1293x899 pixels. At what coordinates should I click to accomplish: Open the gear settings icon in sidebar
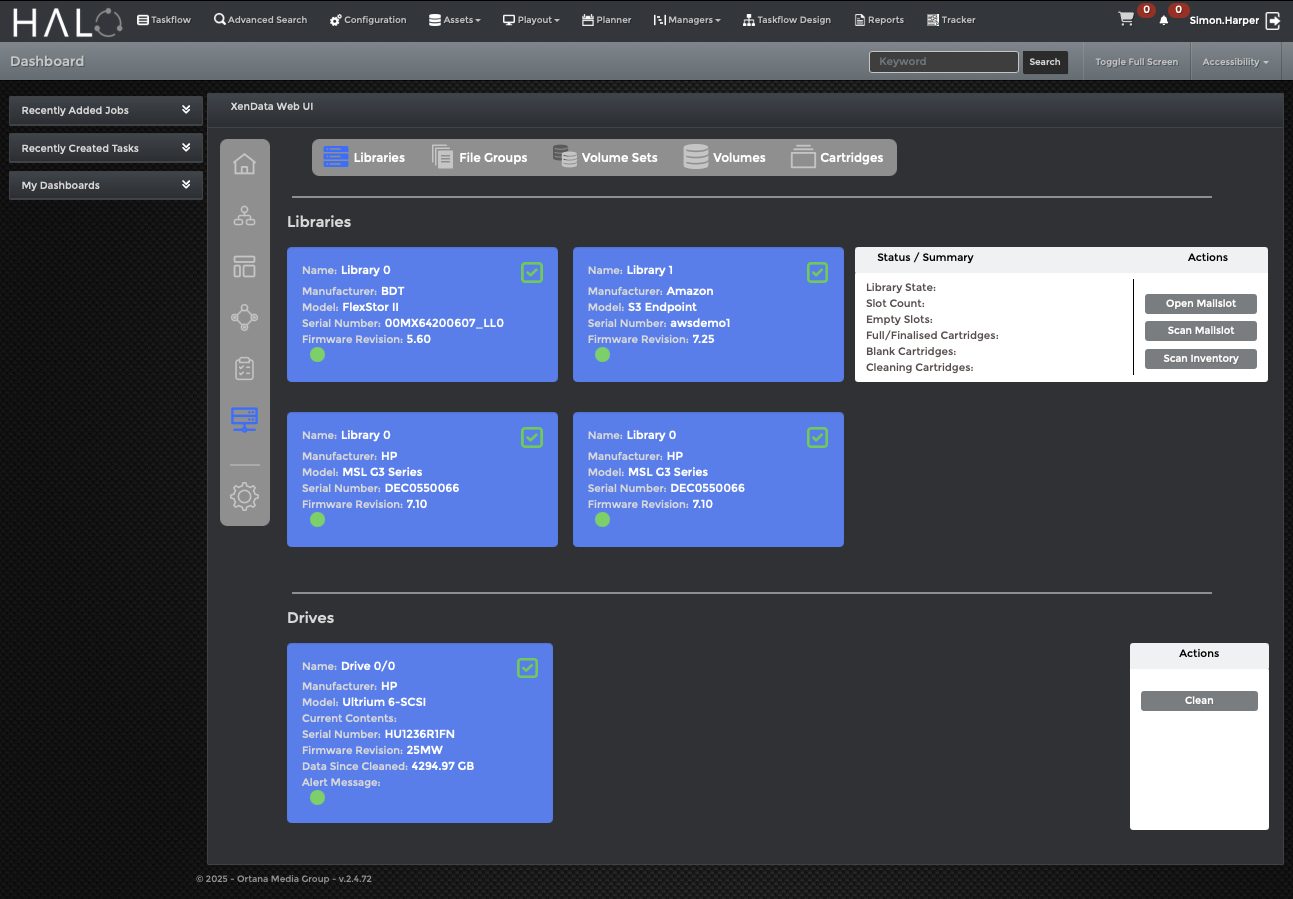pos(244,496)
